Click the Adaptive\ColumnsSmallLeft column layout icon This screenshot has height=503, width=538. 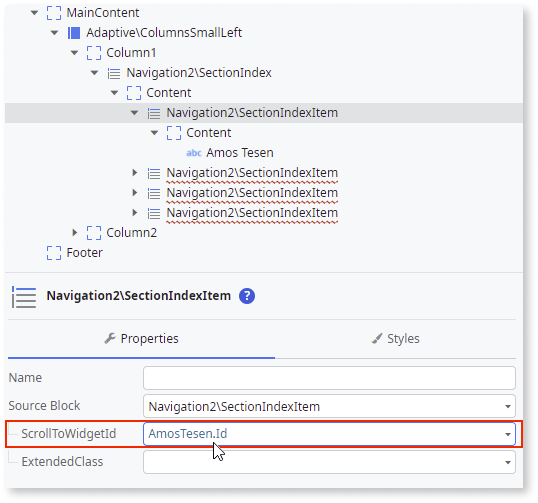tap(74, 33)
